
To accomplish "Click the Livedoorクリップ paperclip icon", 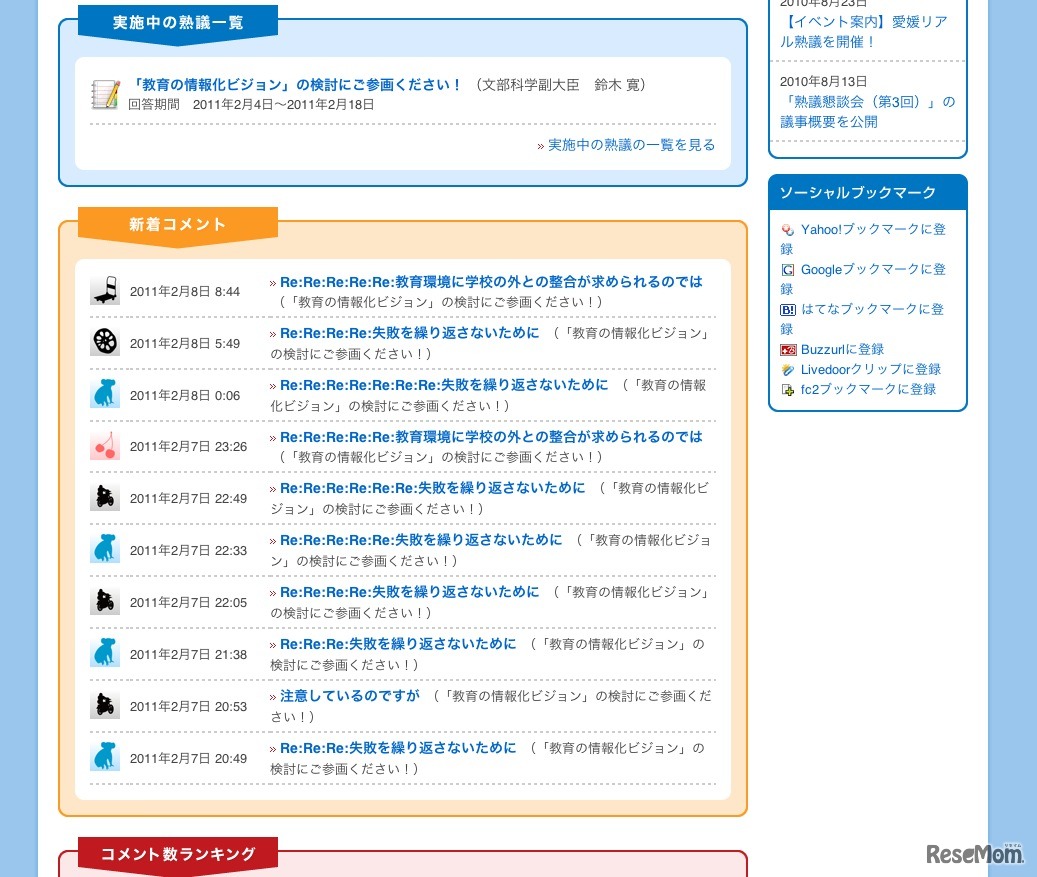I will [x=787, y=369].
